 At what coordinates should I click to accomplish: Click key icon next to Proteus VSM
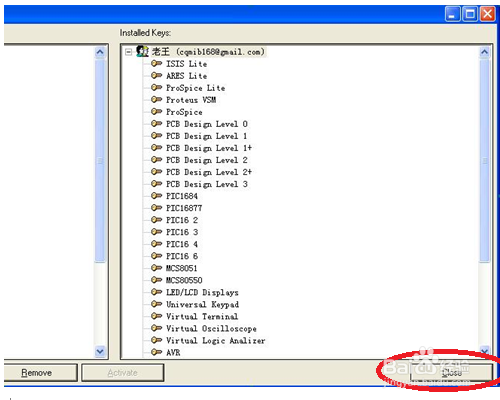point(156,99)
